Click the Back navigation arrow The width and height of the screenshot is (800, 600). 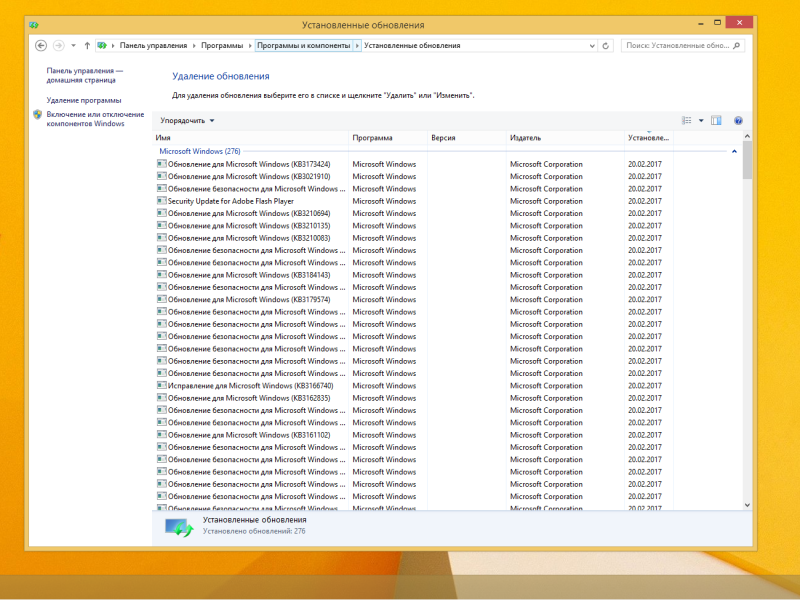pyautogui.click(x=41, y=45)
